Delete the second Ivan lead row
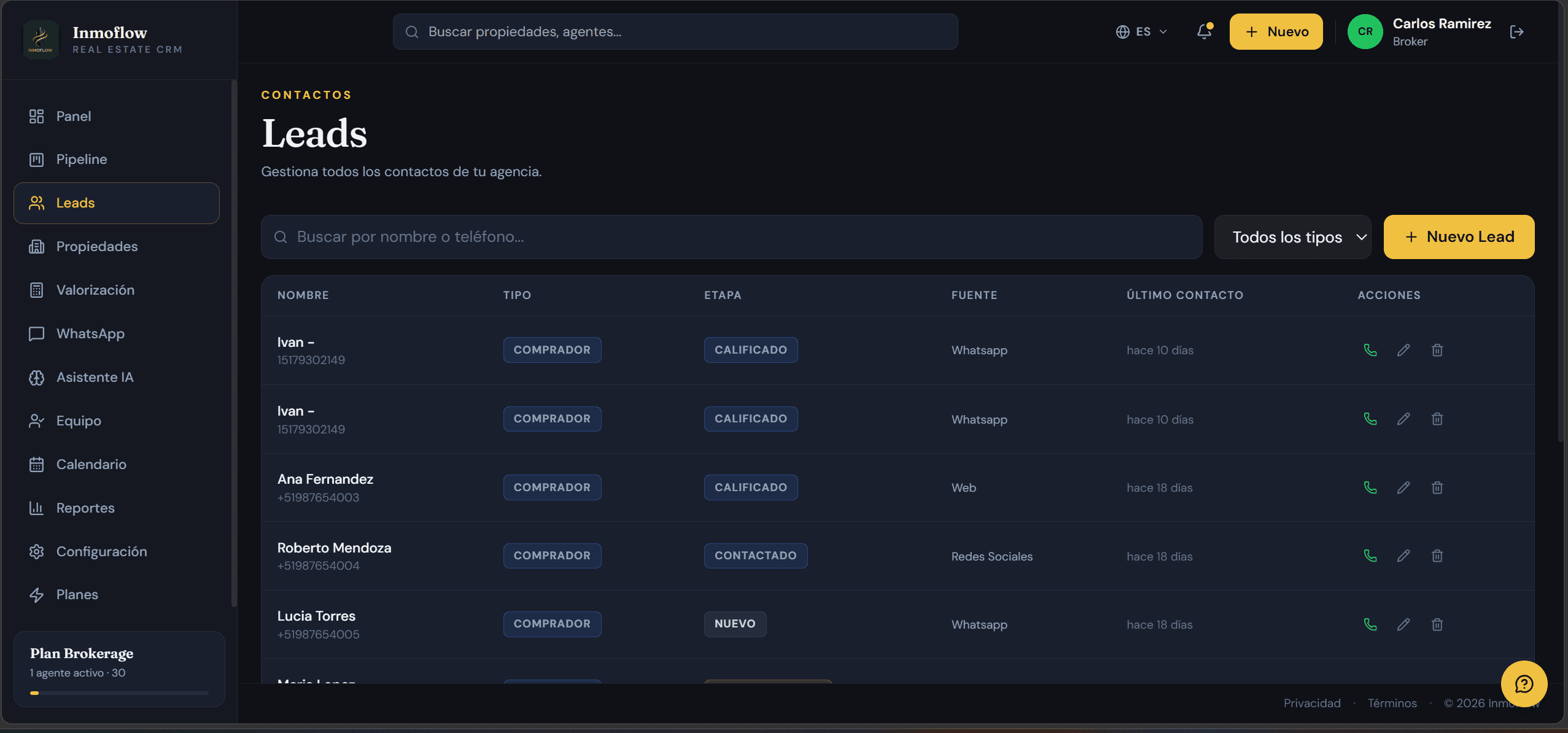Image resolution: width=1568 pixels, height=733 pixels. point(1437,419)
